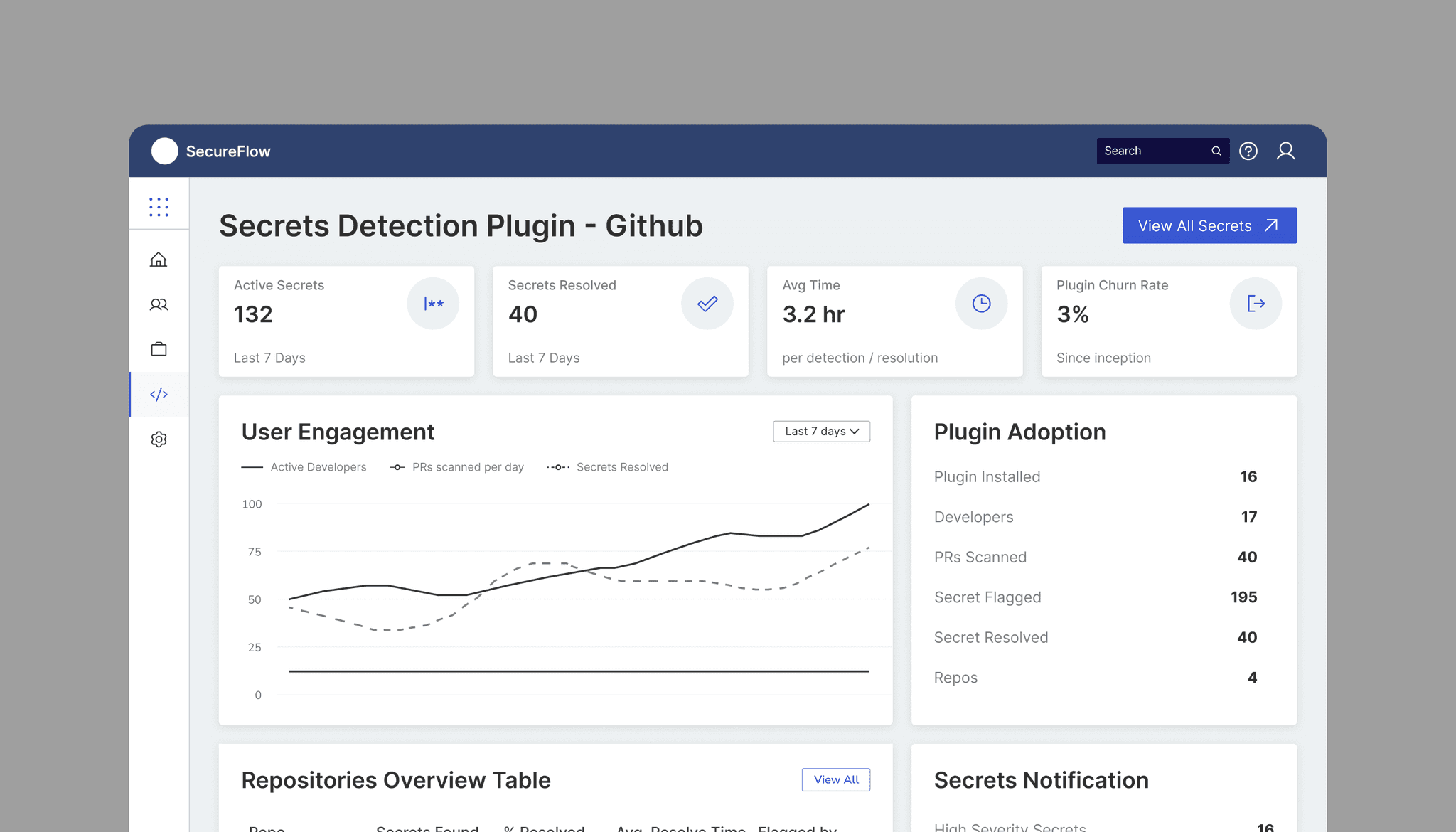Click the View All Secrets button
Viewport: 1456px width, 832px height.
(x=1209, y=225)
